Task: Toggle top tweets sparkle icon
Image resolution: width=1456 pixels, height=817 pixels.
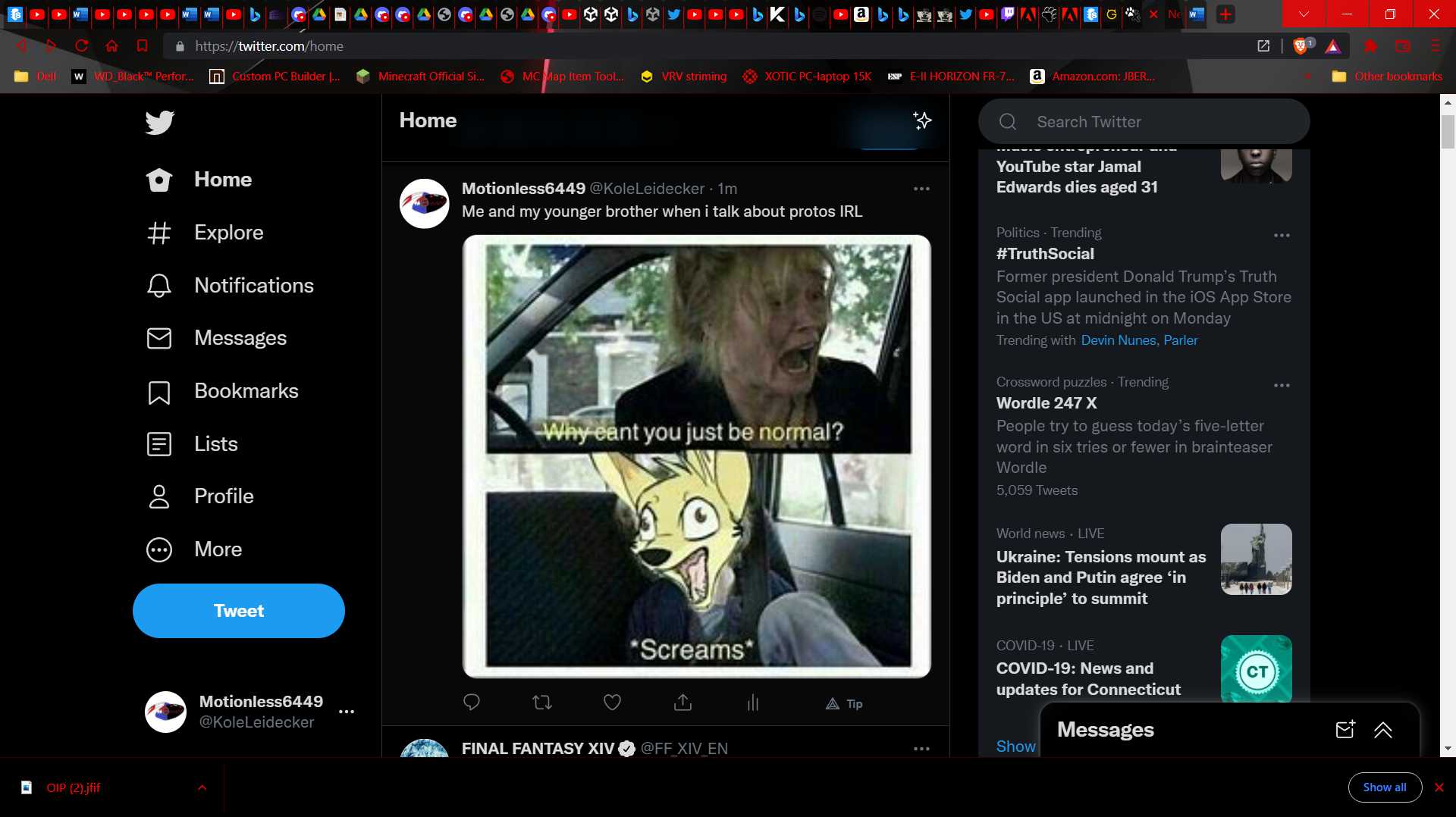Action: click(922, 121)
